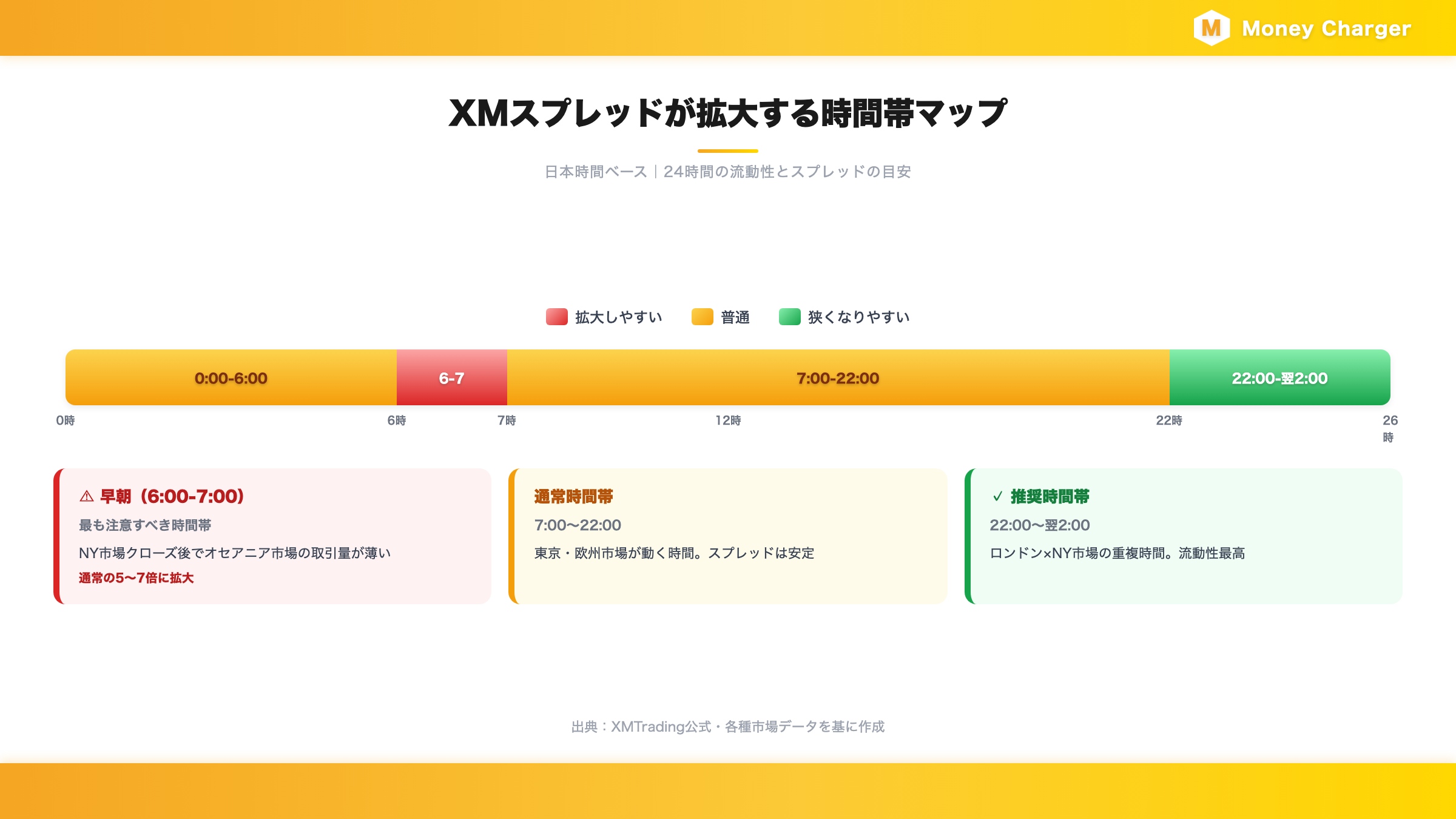Click the 出典：XMTrading公式 source note
Image resolution: width=1456 pixels, height=819 pixels.
(728, 727)
